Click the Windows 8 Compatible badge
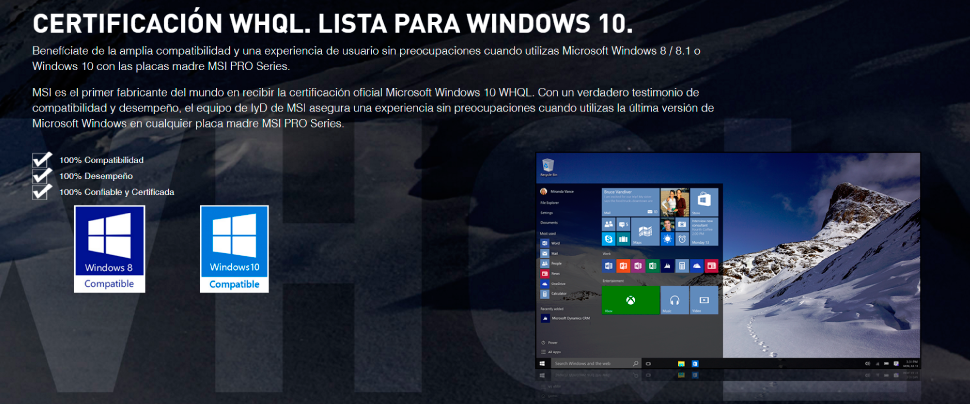970x404 pixels. 109,248
